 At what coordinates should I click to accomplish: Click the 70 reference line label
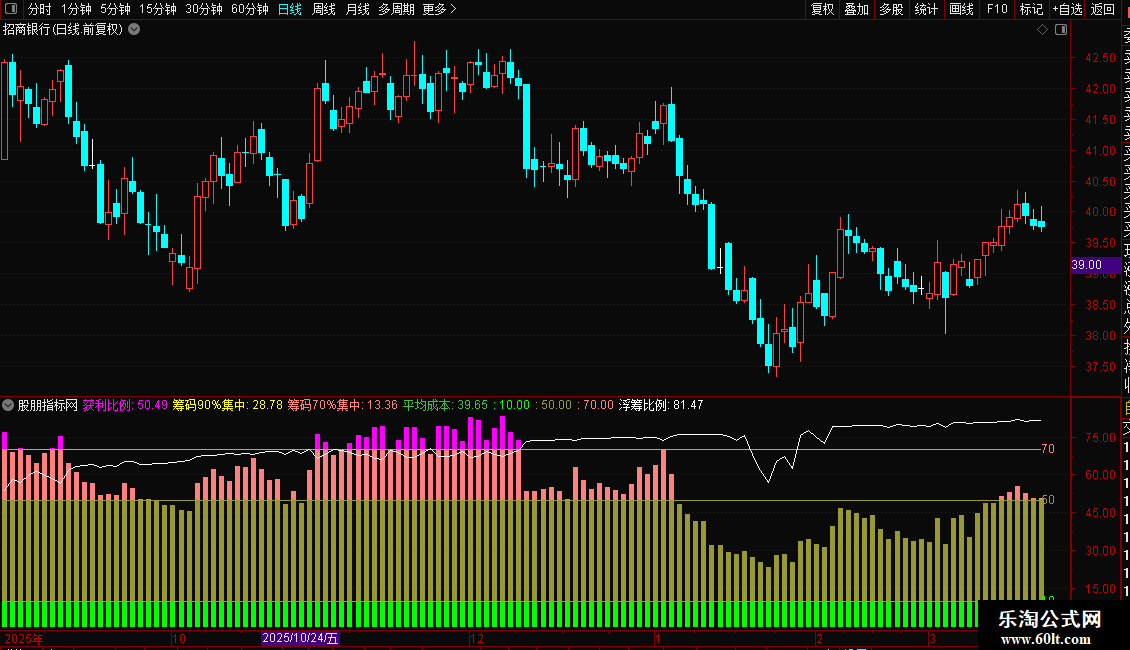click(x=1048, y=449)
